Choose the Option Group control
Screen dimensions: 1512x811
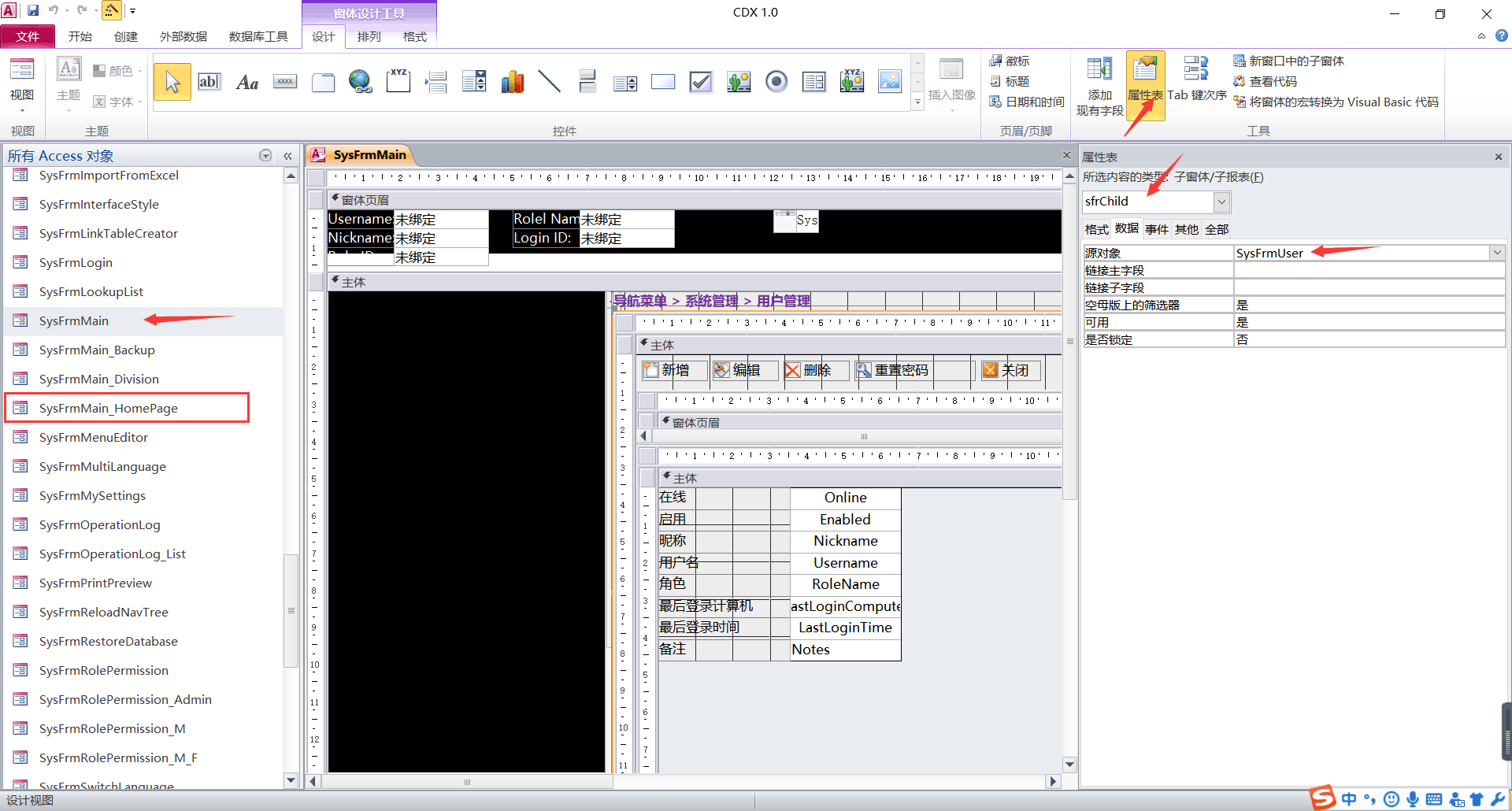click(398, 82)
